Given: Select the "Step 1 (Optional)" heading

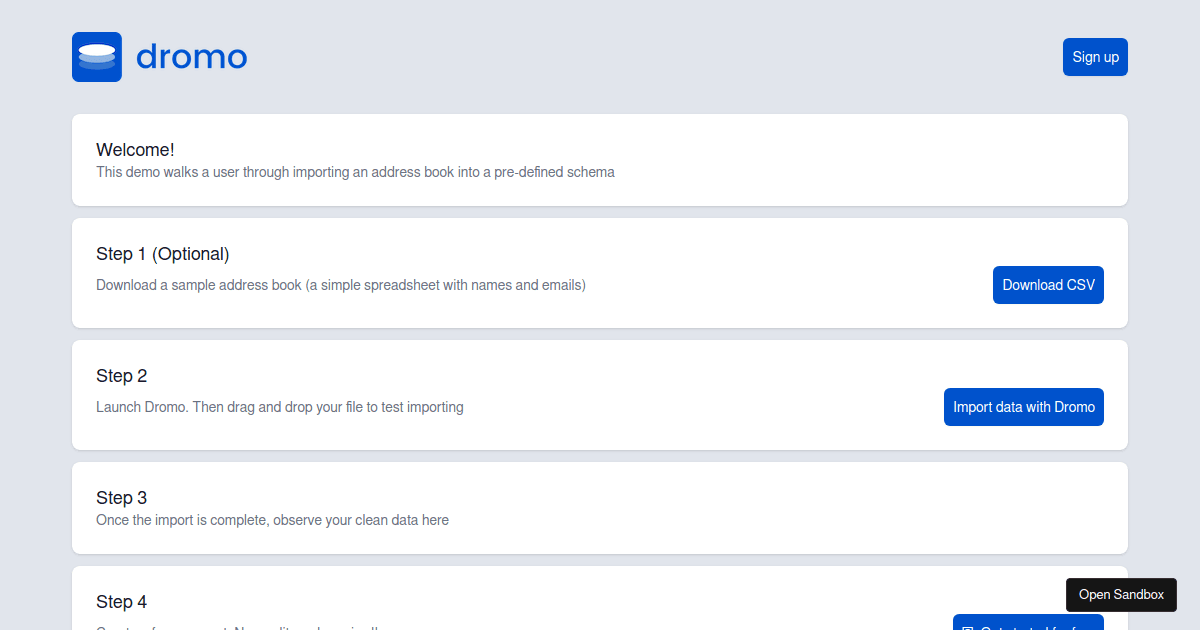Looking at the screenshot, I should point(163,254).
